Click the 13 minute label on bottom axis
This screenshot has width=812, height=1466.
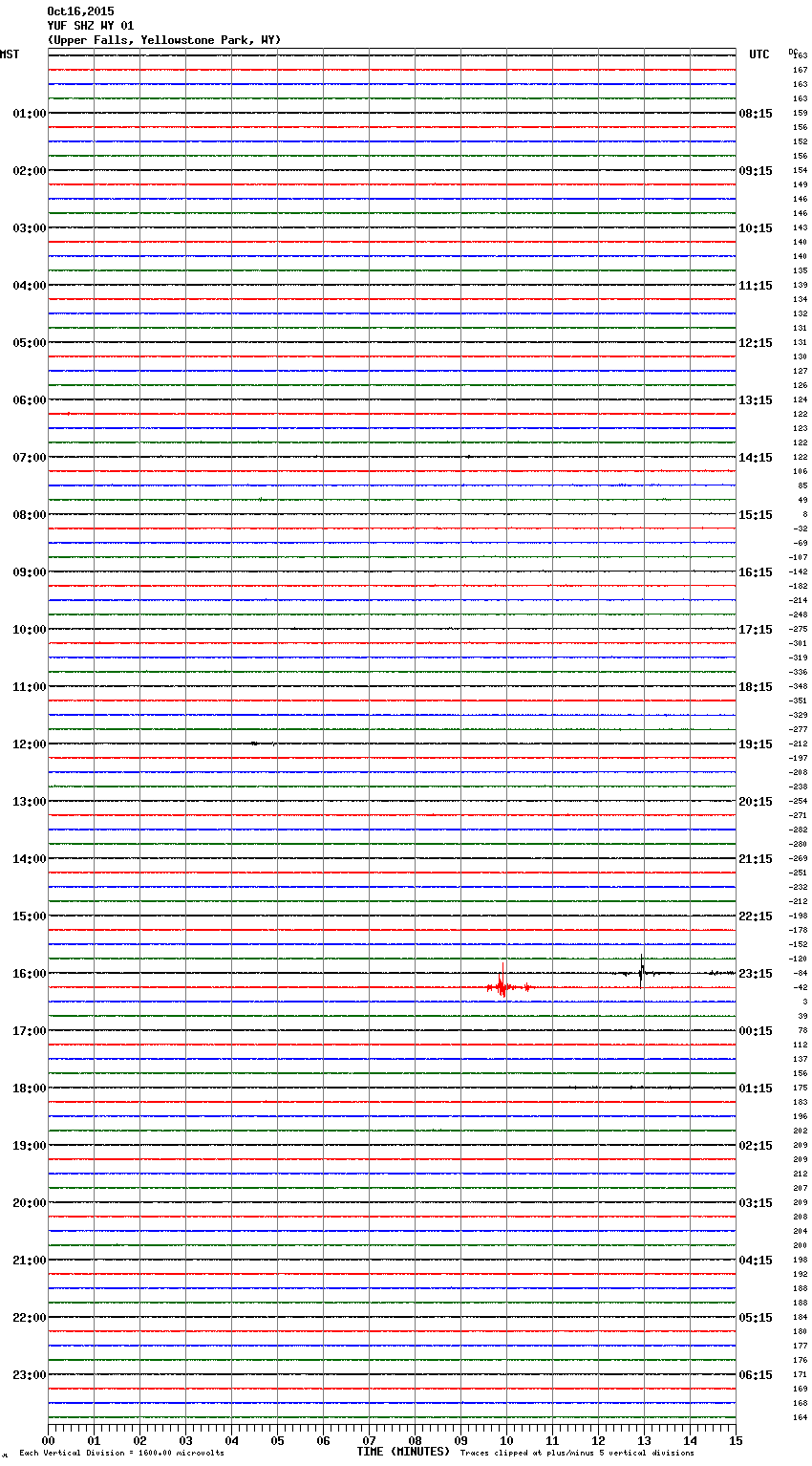click(x=644, y=1440)
